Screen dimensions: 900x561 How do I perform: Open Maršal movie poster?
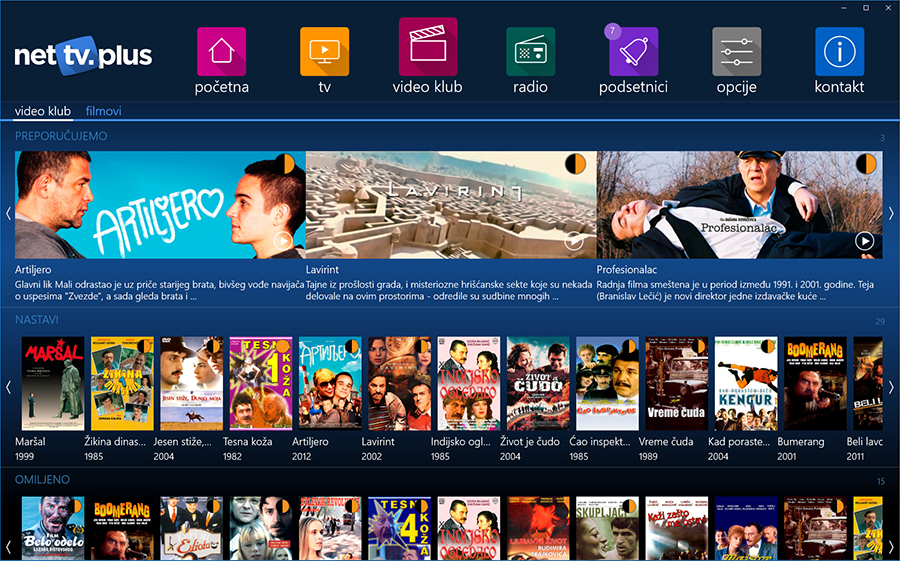[x=53, y=384]
